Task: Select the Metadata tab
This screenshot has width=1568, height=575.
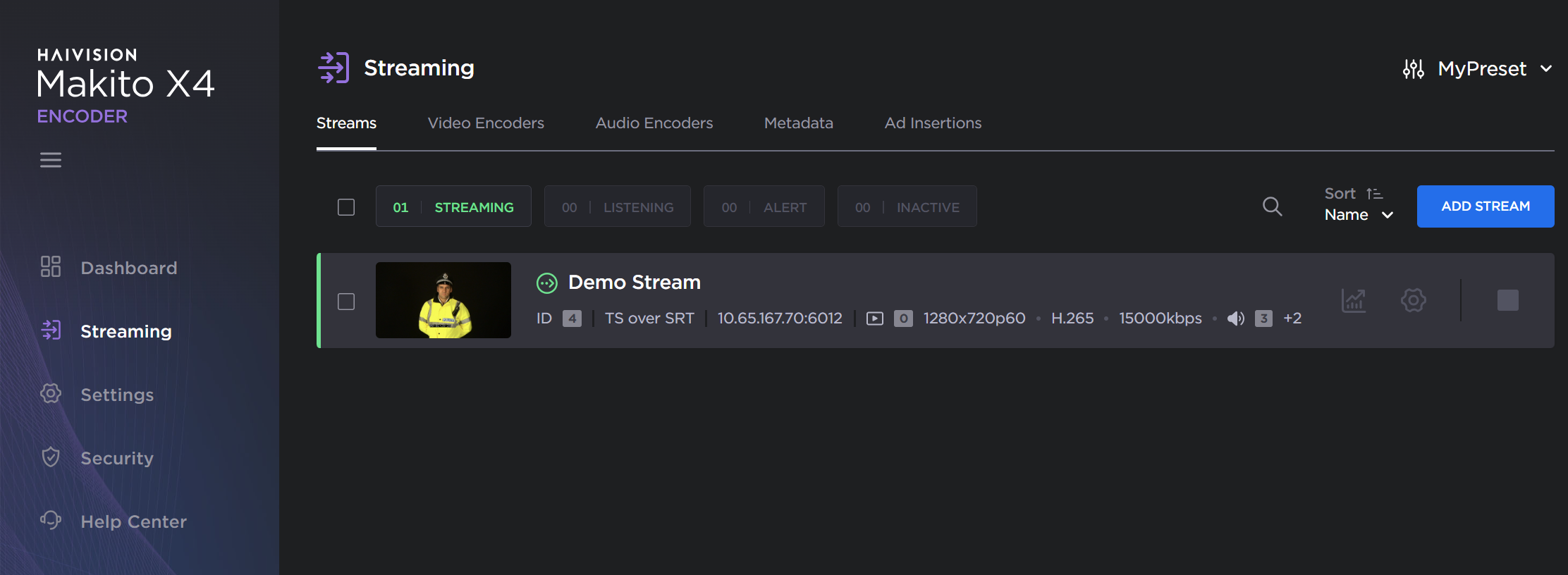Action: coord(799,123)
